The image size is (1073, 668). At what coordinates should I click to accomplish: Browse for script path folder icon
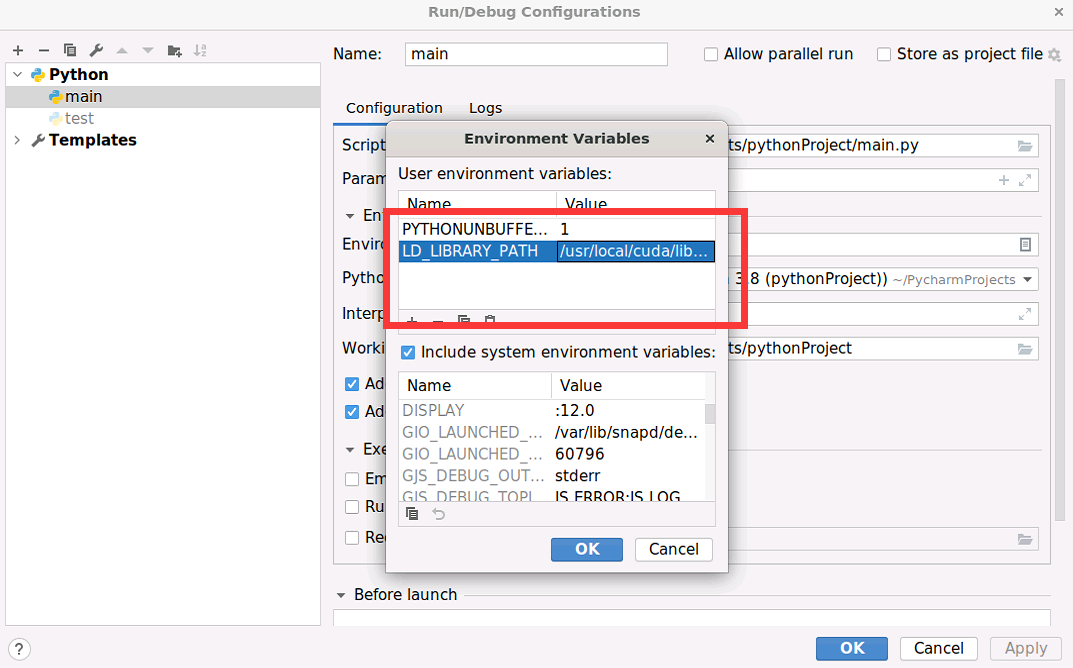pyautogui.click(x=1024, y=146)
